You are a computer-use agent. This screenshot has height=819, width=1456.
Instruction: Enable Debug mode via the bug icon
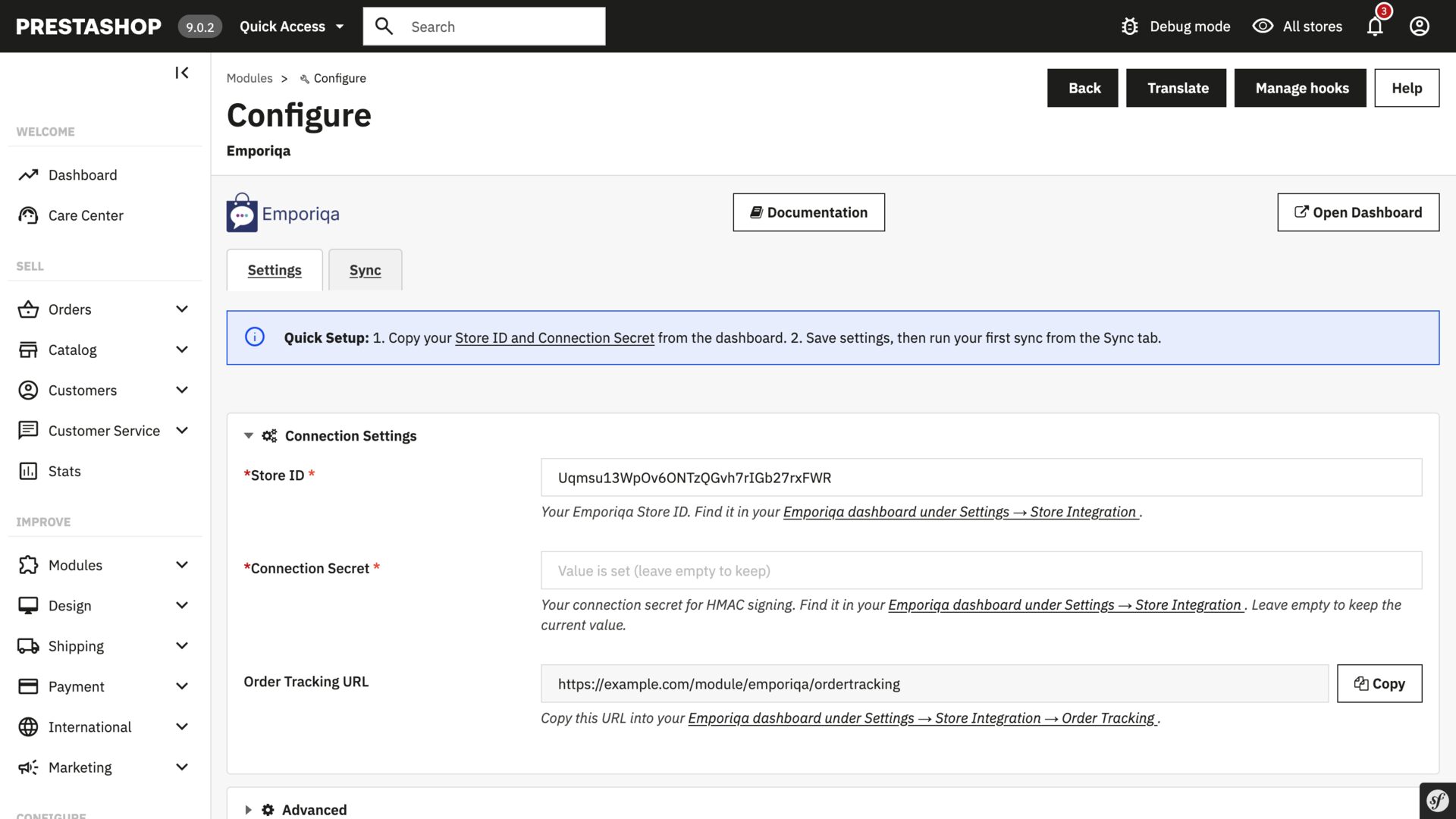1129,25
